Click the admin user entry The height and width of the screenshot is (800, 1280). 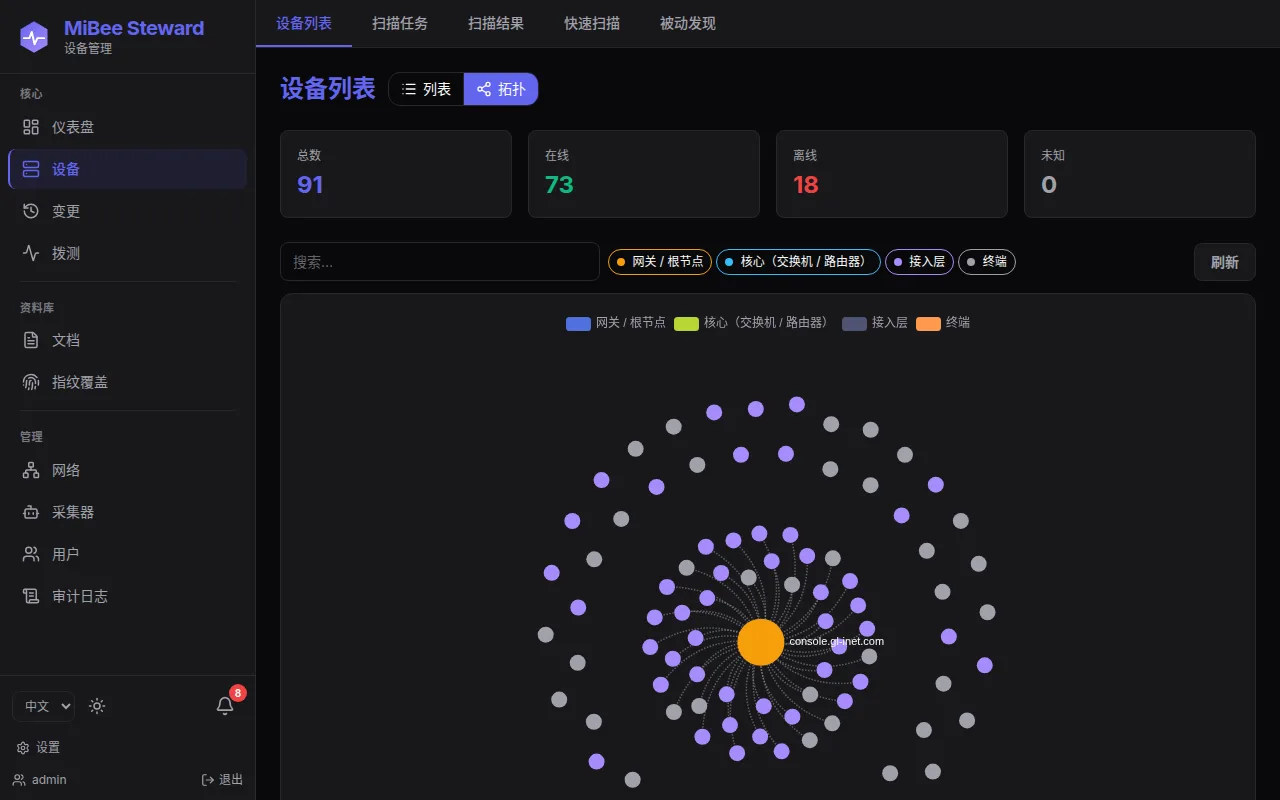[x=40, y=780]
